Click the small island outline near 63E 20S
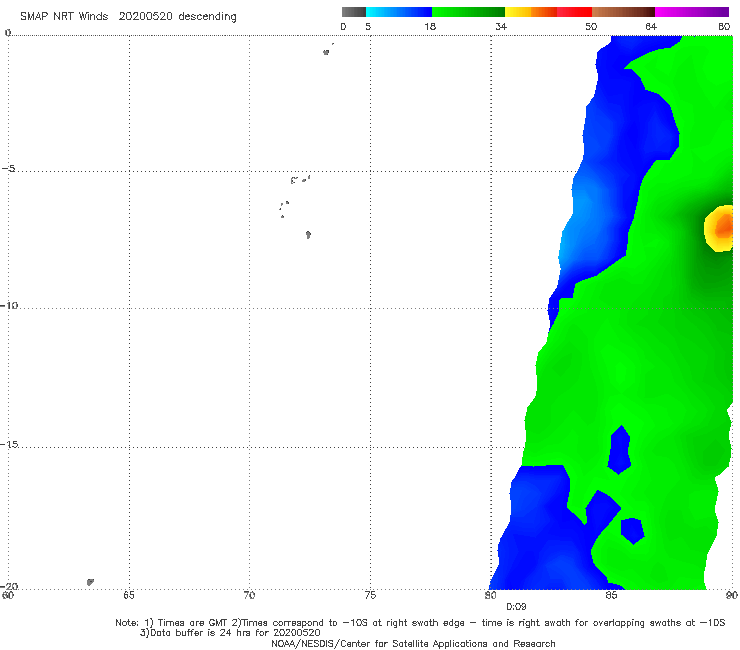This screenshot has width=740, height=650. pos(90,582)
